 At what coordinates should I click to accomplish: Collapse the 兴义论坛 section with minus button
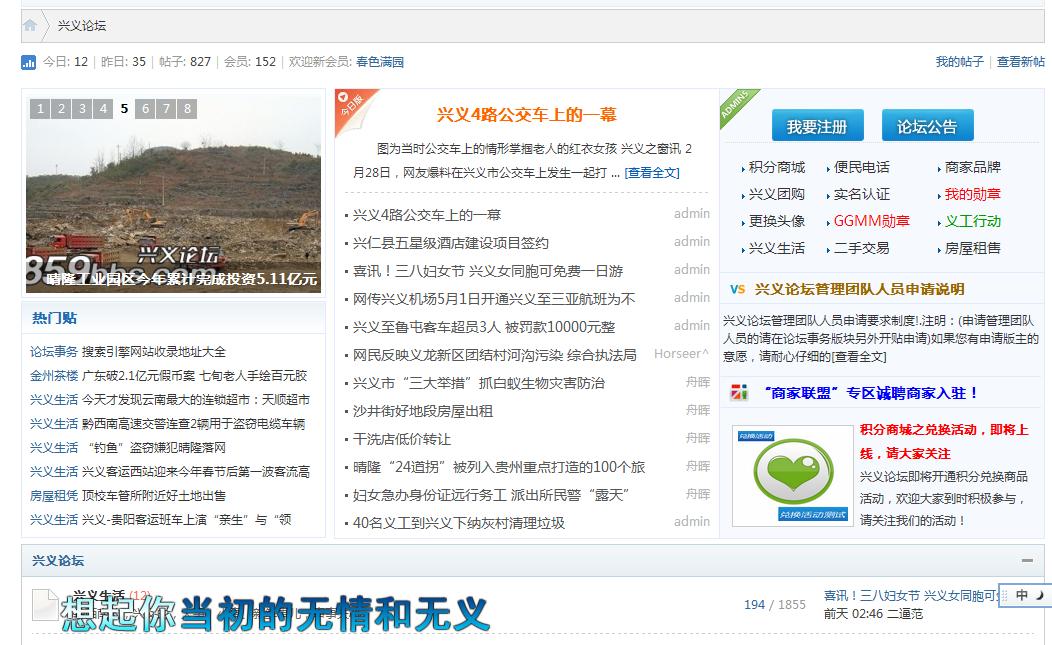(1027, 560)
